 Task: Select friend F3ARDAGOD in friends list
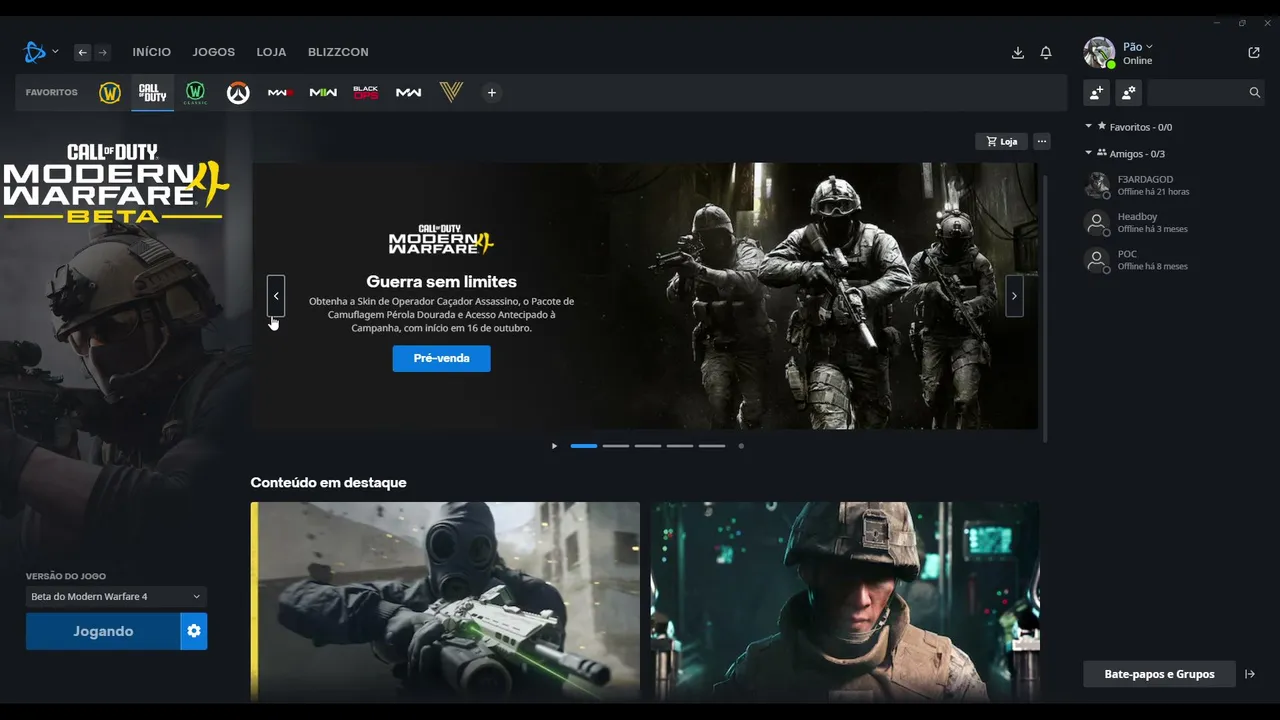point(1174,185)
